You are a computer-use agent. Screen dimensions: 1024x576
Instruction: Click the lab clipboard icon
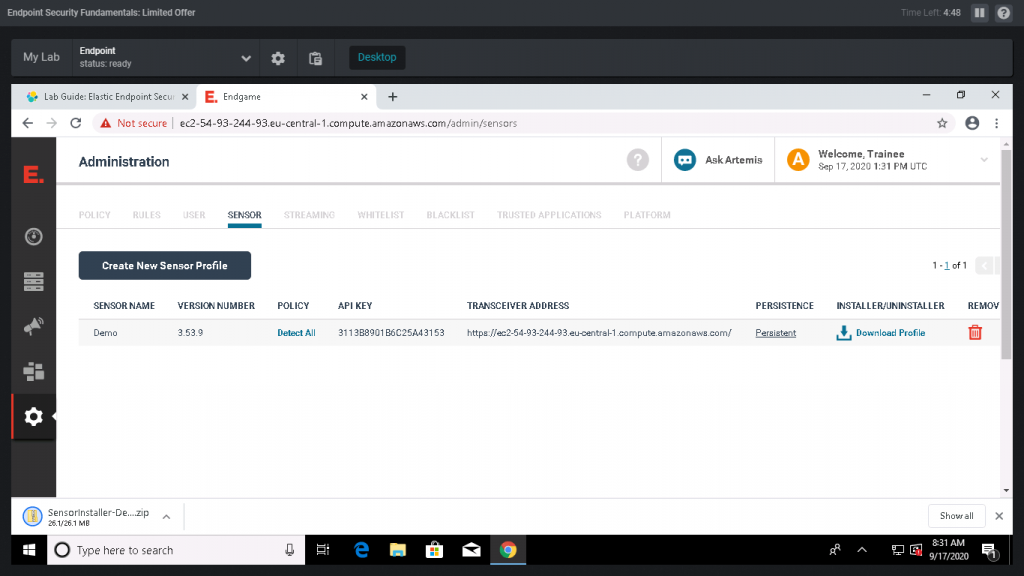tap(315, 58)
